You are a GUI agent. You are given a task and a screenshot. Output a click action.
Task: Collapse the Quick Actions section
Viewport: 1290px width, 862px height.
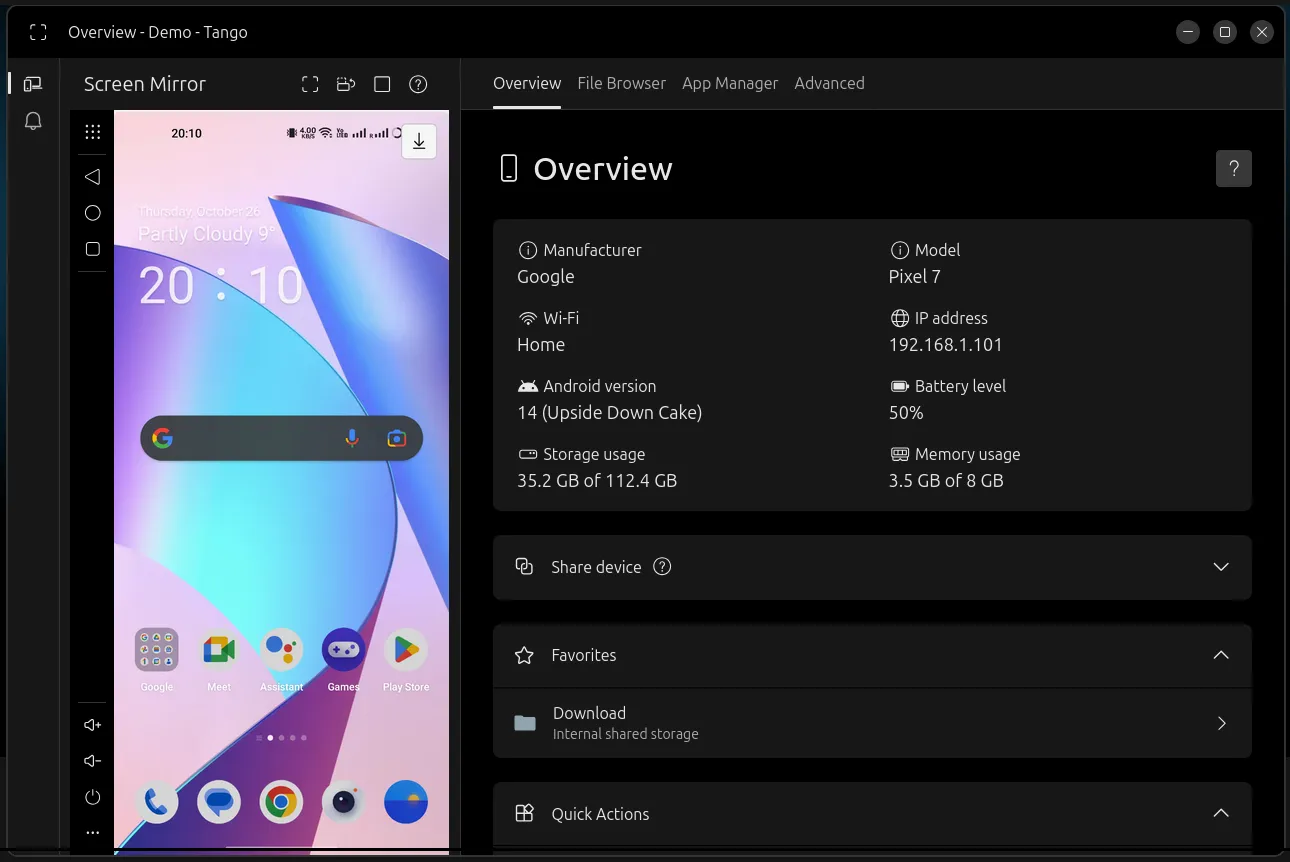tap(1221, 813)
